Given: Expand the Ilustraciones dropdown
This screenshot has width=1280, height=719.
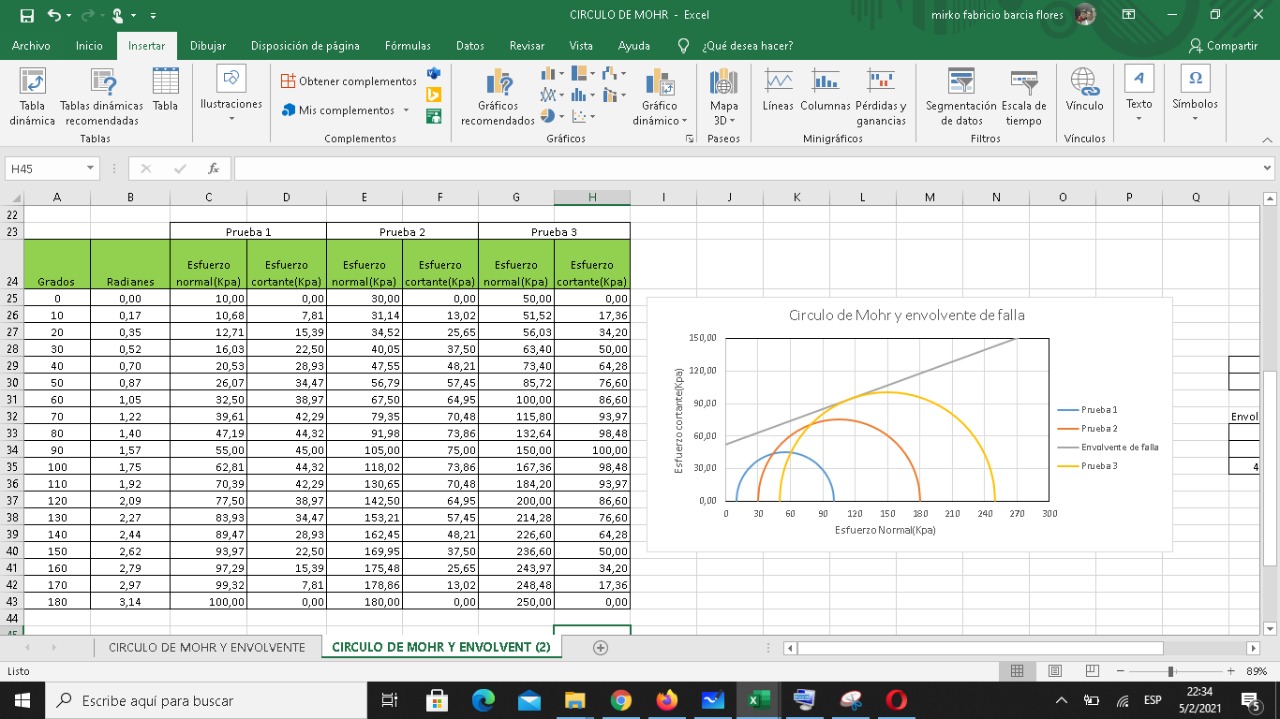Looking at the screenshot, I should tap(231, 95).
